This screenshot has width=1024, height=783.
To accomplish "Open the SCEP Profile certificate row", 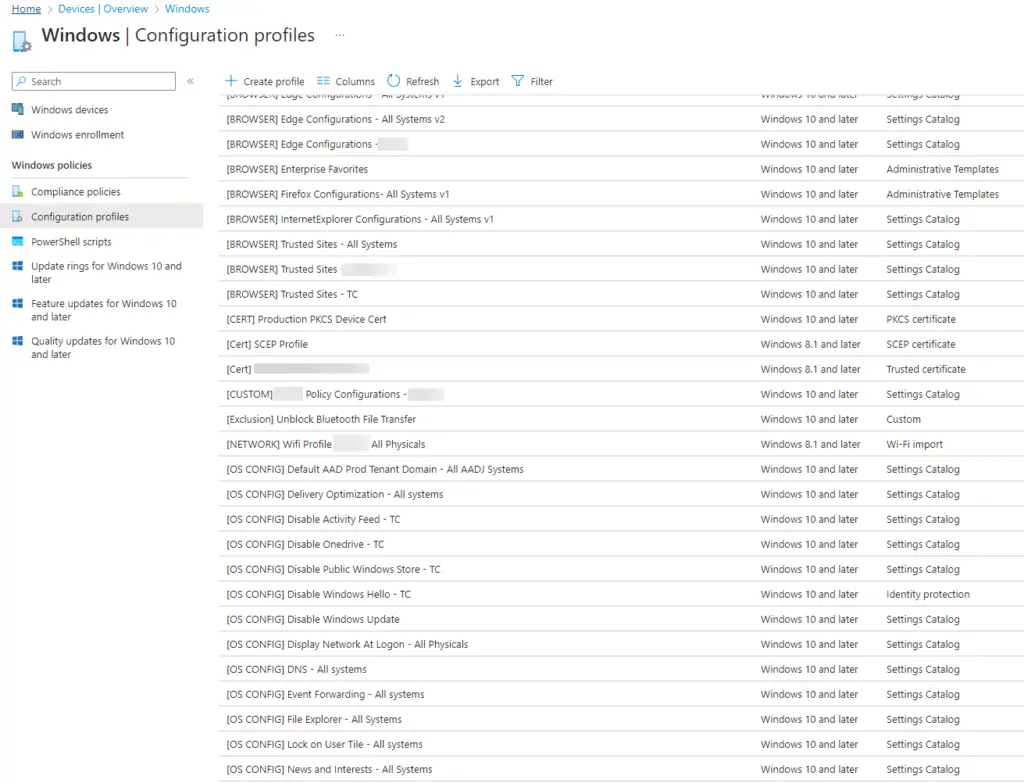I will [x=267, y=344].
